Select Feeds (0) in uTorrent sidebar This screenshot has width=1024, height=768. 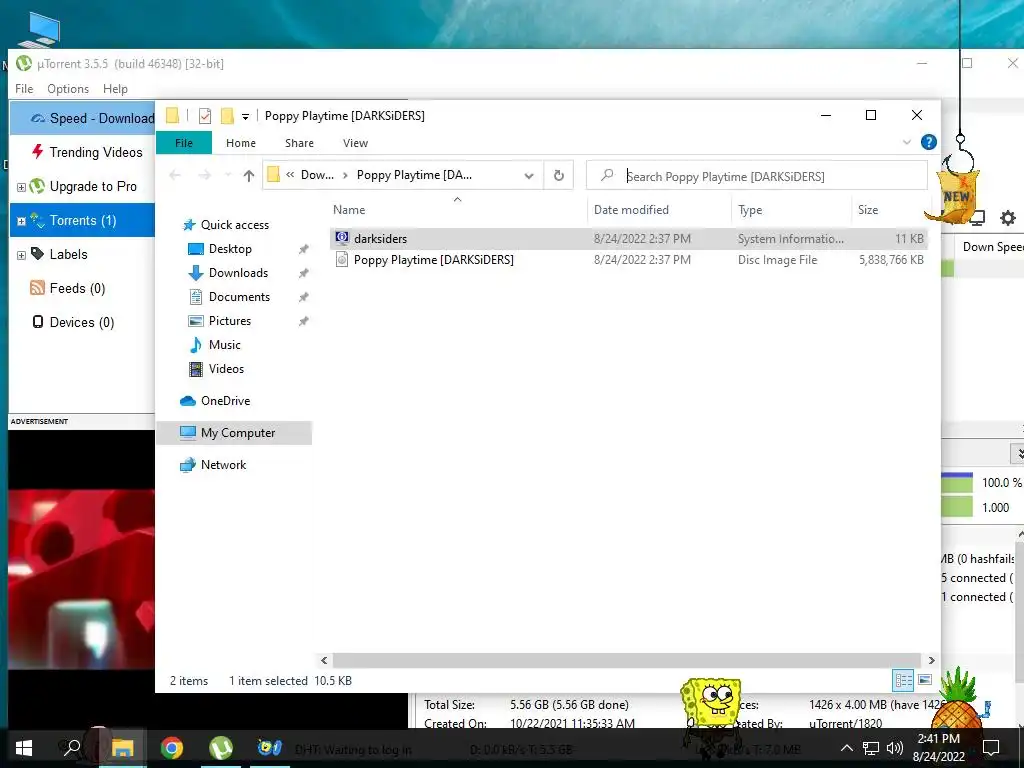pos(68,288)
